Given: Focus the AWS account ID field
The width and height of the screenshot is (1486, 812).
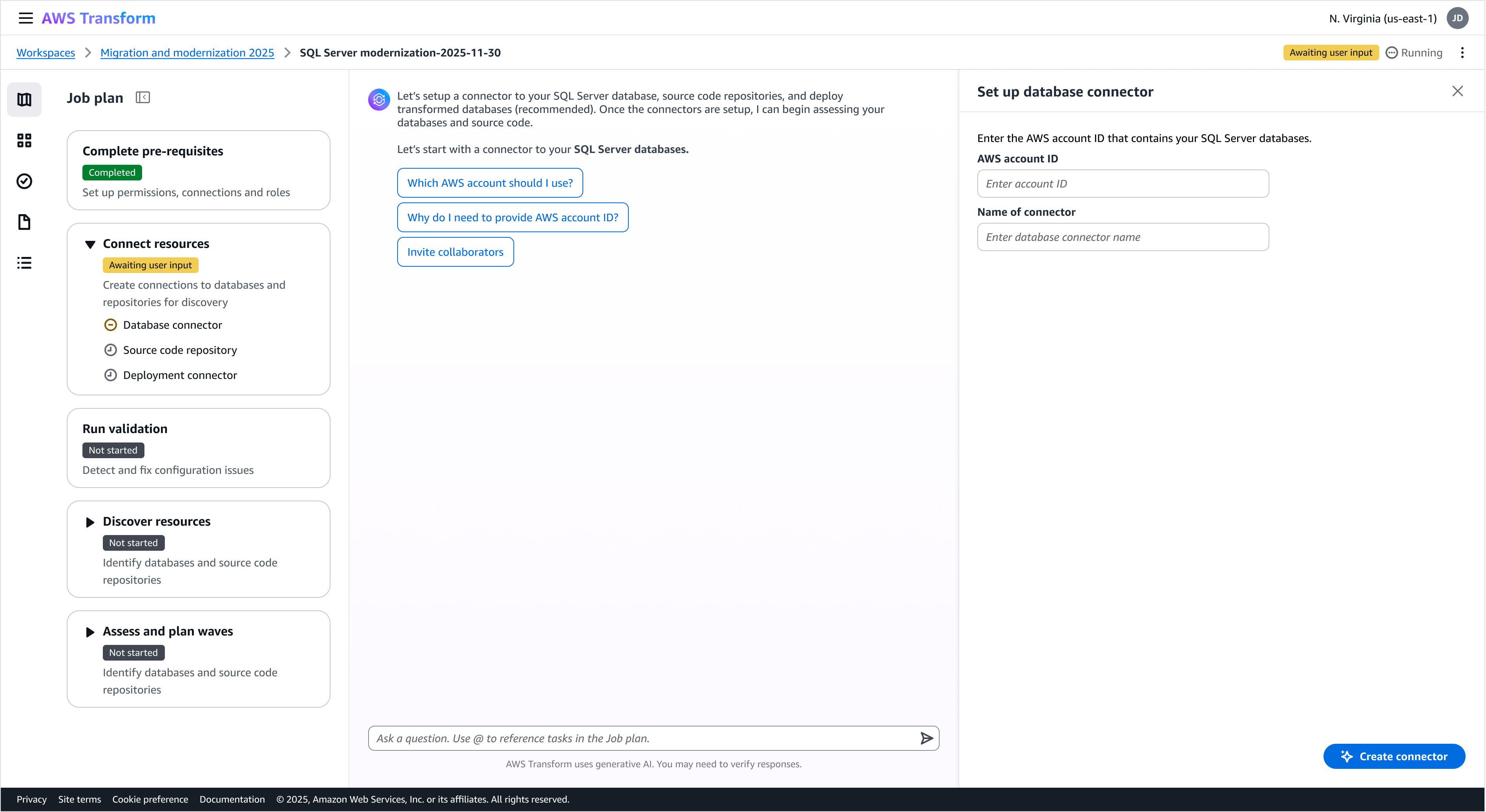Looking at the screenshot, I should tap(1123, 184).
